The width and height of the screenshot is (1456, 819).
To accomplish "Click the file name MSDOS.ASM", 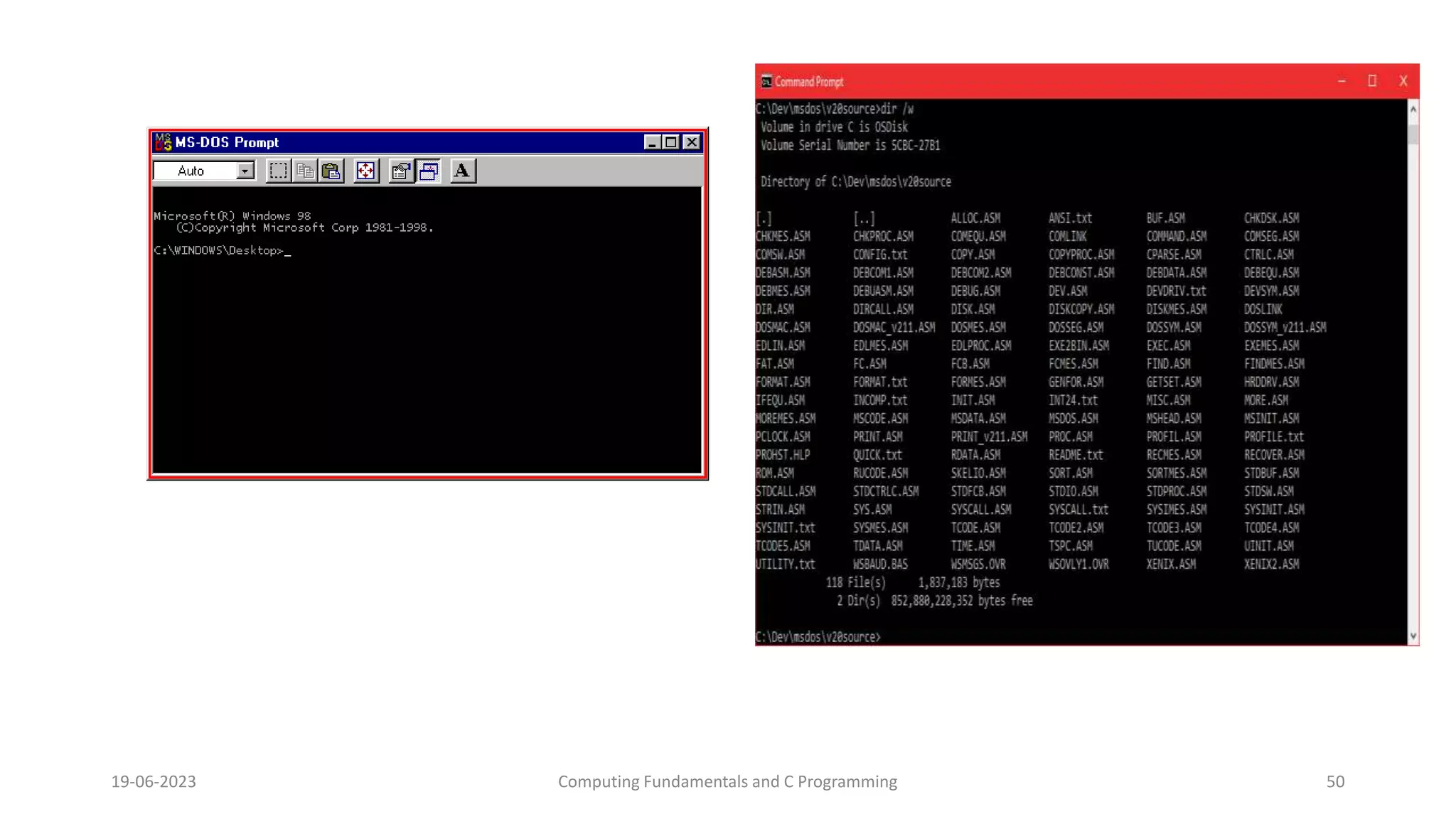I will (1073, 419).
